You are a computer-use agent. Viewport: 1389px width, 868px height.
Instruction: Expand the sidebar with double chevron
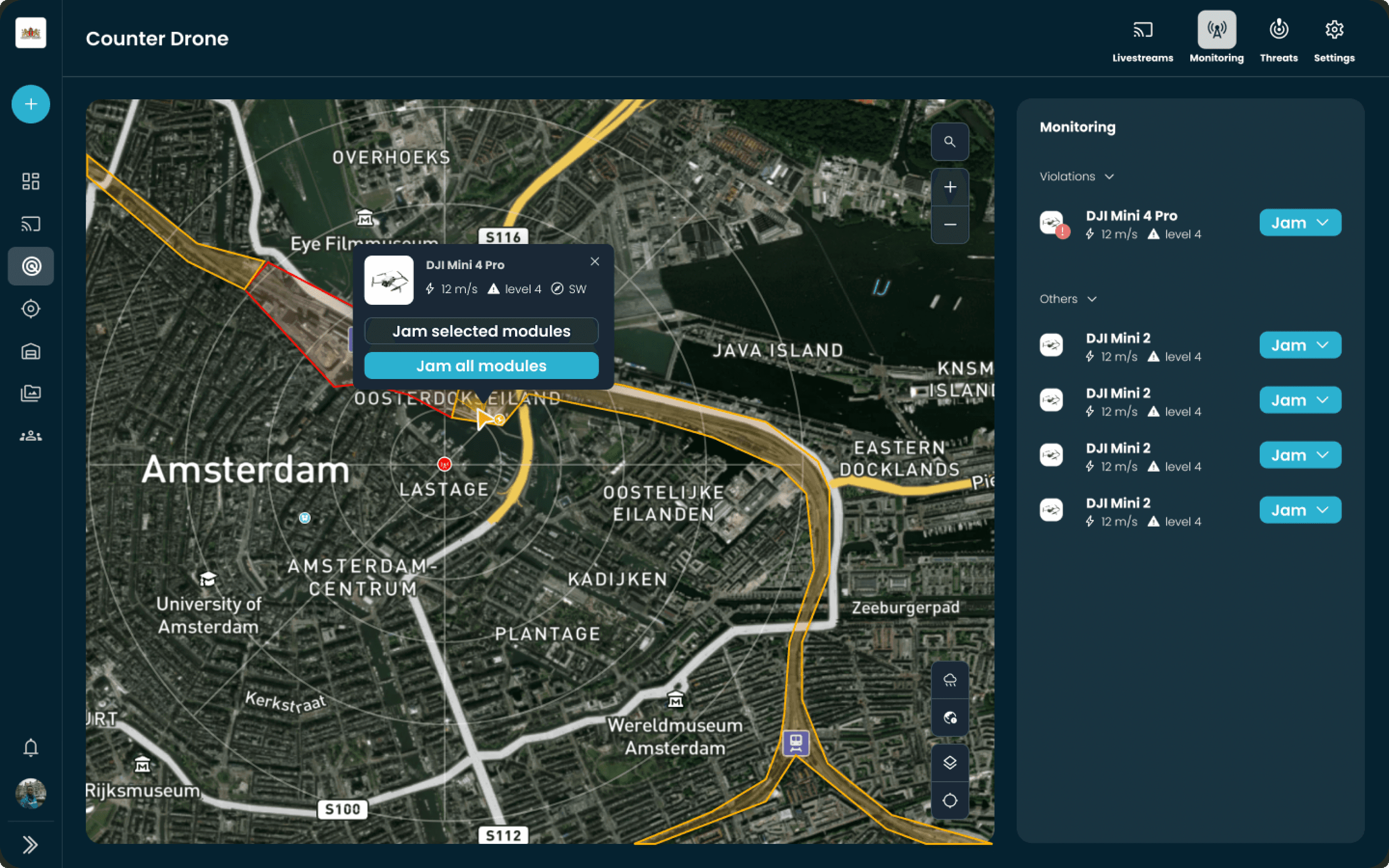tap(31, 844)
